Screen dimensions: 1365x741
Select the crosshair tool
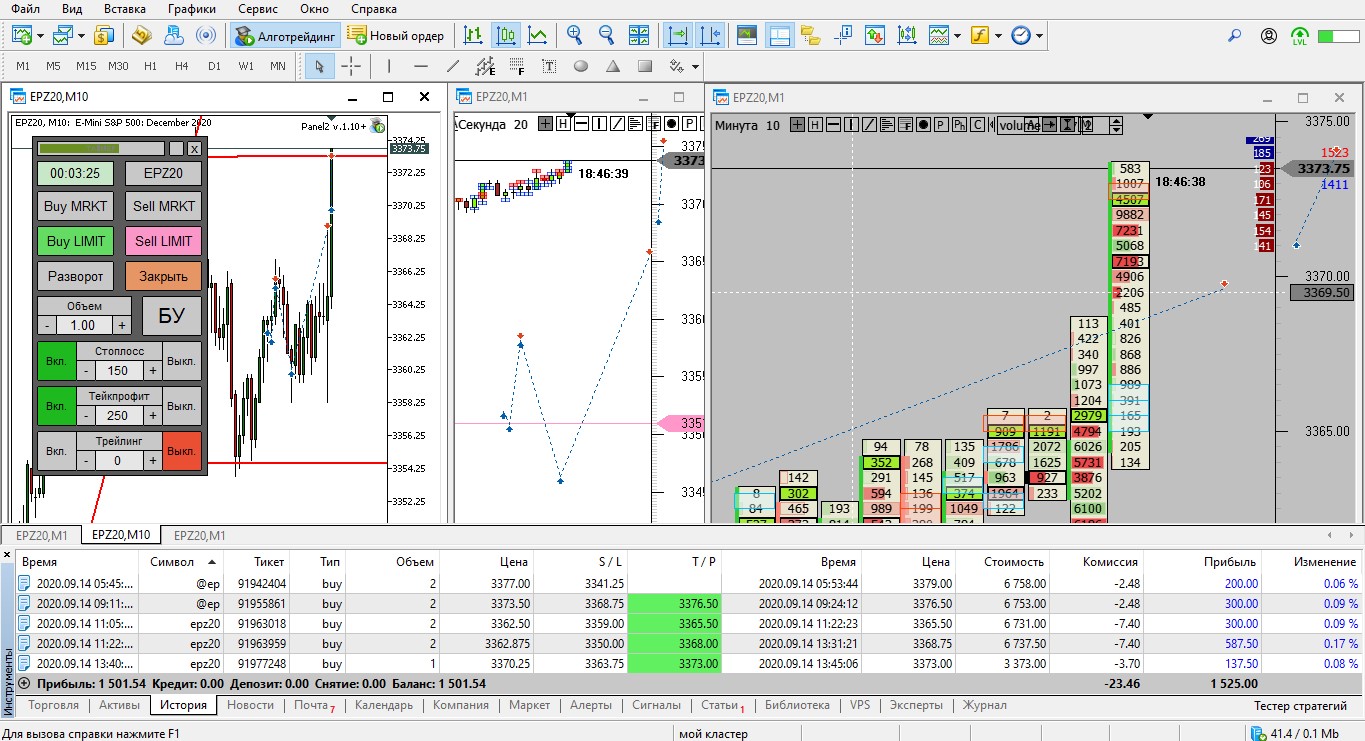click(351, 67)
